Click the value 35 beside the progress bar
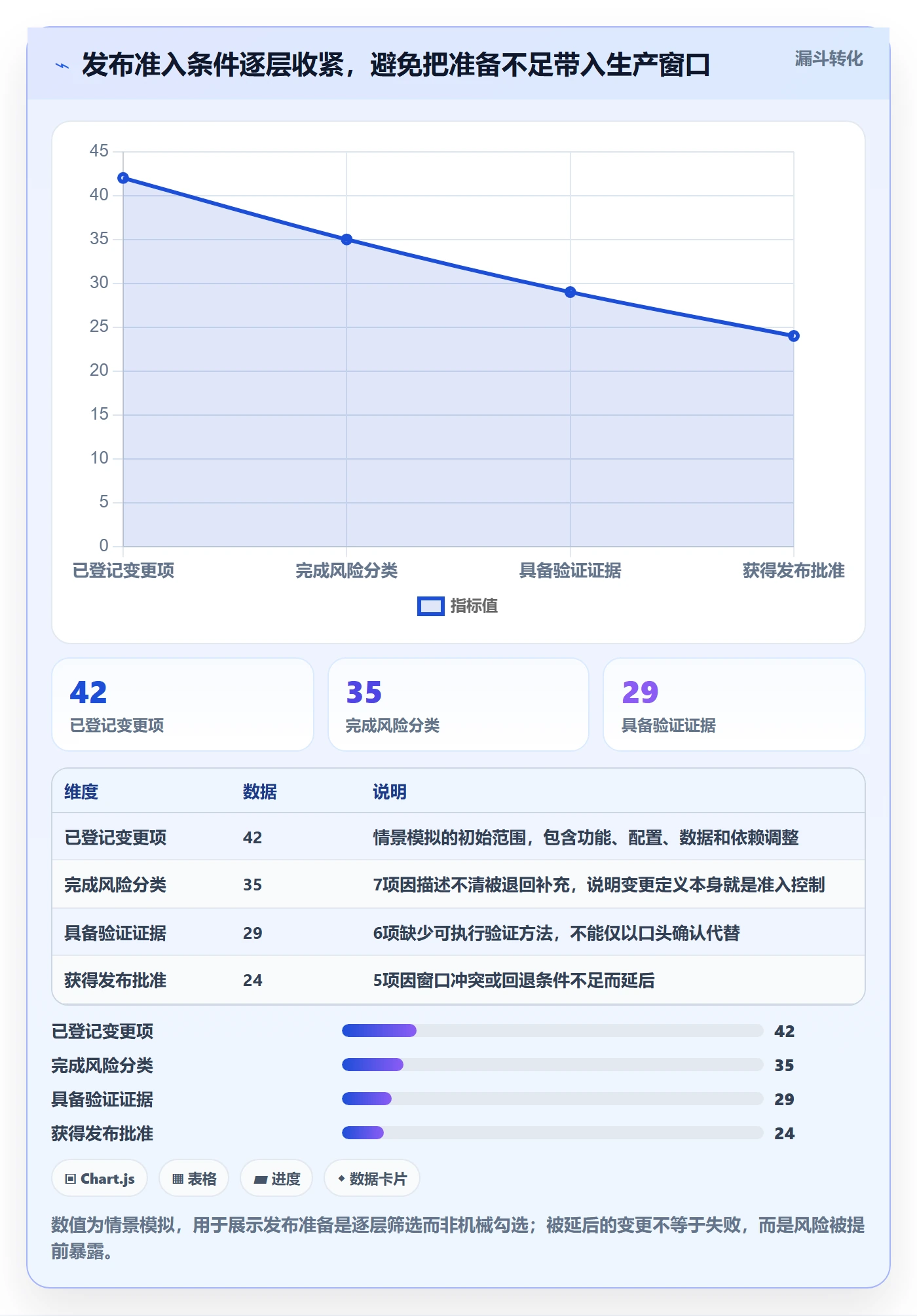917x1316 pixels. pos(784,1065)
